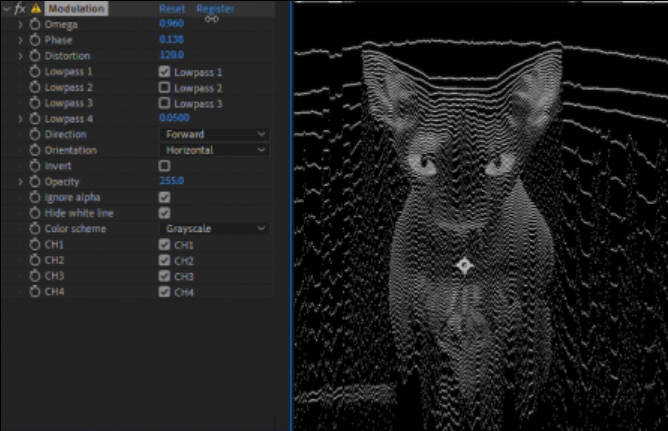Click the yellow warning icon beside Modulation
668x431 pixels.
point(36,8)
